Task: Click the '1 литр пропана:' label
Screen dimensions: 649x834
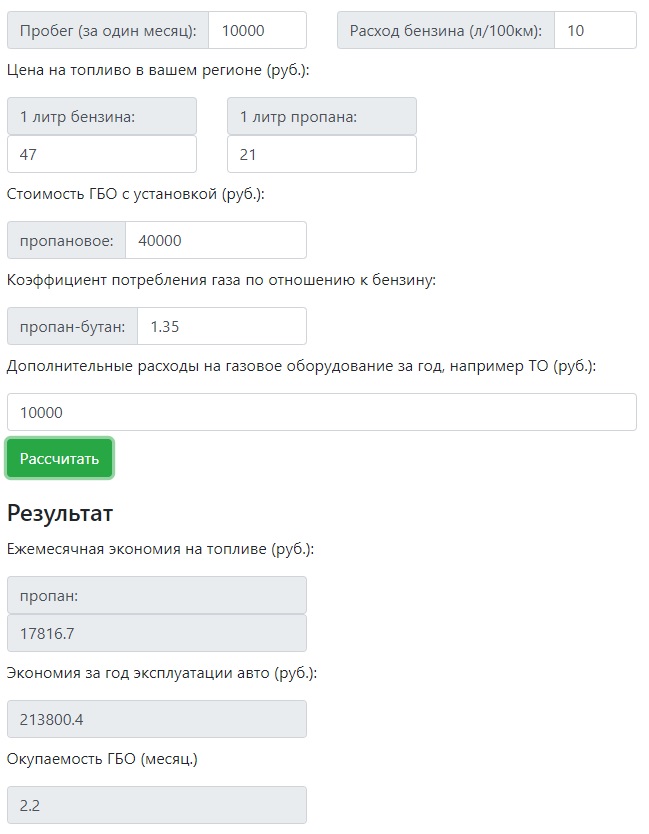Action: (x=322, y=116)
